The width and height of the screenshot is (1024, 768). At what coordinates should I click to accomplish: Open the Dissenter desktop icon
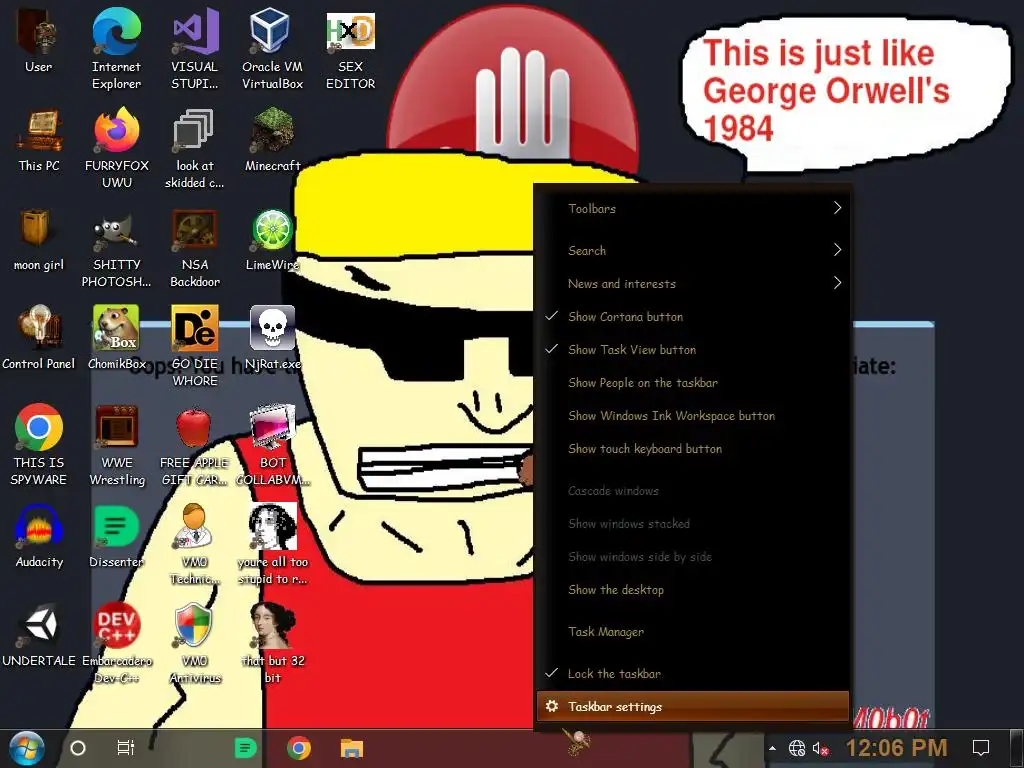click(116, 536)
